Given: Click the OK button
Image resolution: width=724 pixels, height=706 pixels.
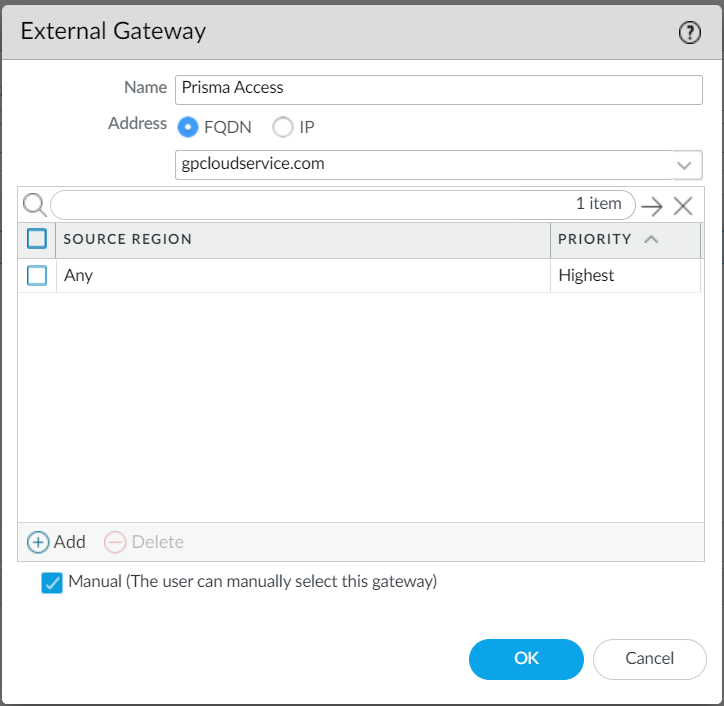Looking at the screenshot, I should point(526,658).
